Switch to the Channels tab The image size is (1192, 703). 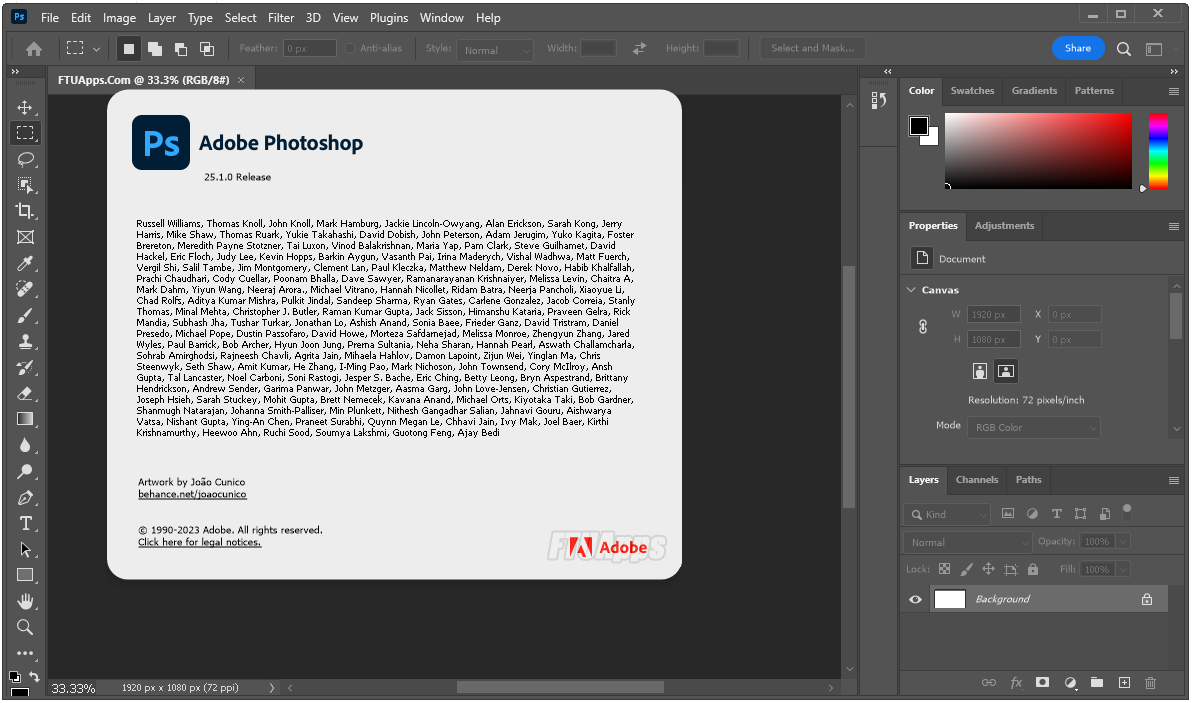976,480
